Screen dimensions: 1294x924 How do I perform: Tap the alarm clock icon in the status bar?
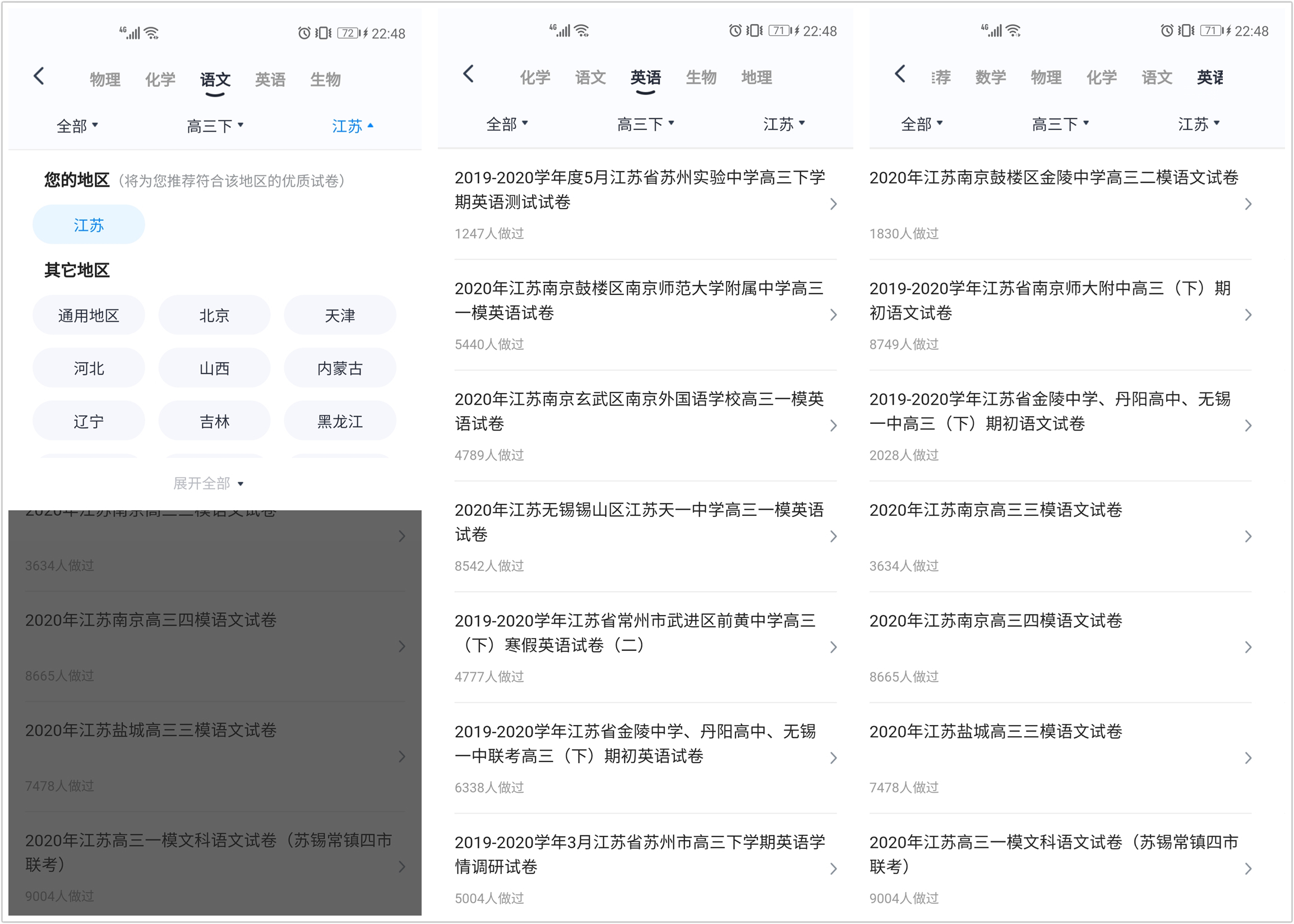click(x=303, y=33)
